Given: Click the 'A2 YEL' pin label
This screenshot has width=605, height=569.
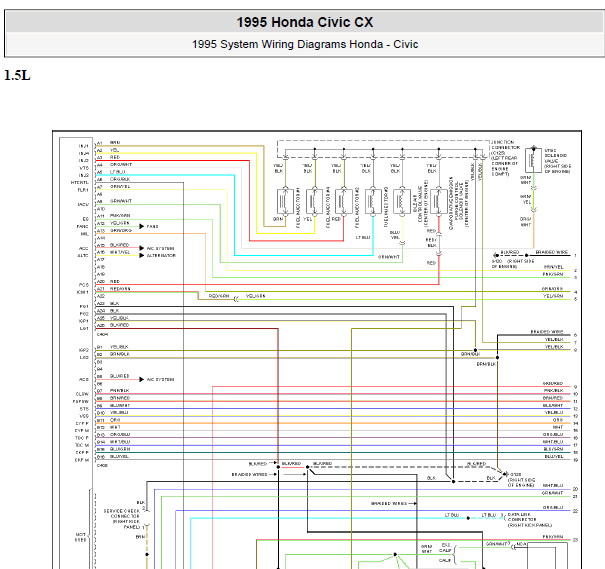Looking at the screenshot, I should (108, 150).
